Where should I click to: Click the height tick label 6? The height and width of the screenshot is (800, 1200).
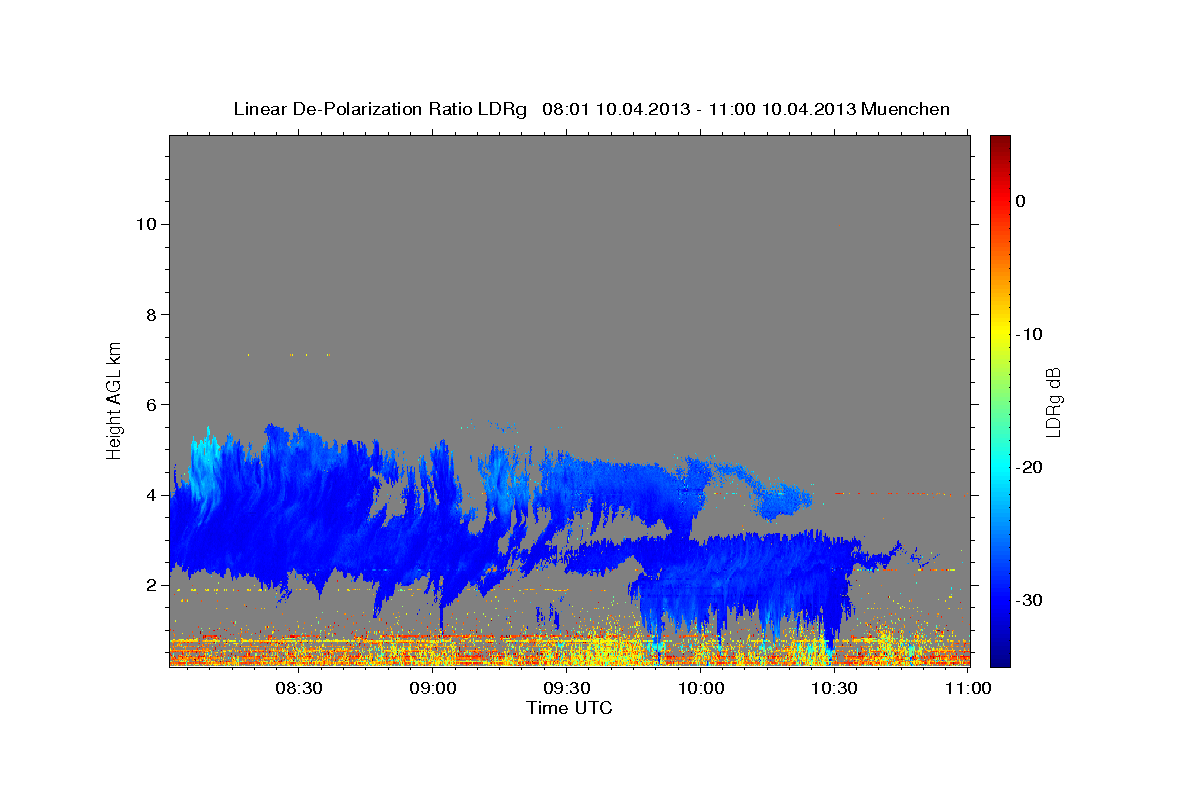(x=152, y=404)
